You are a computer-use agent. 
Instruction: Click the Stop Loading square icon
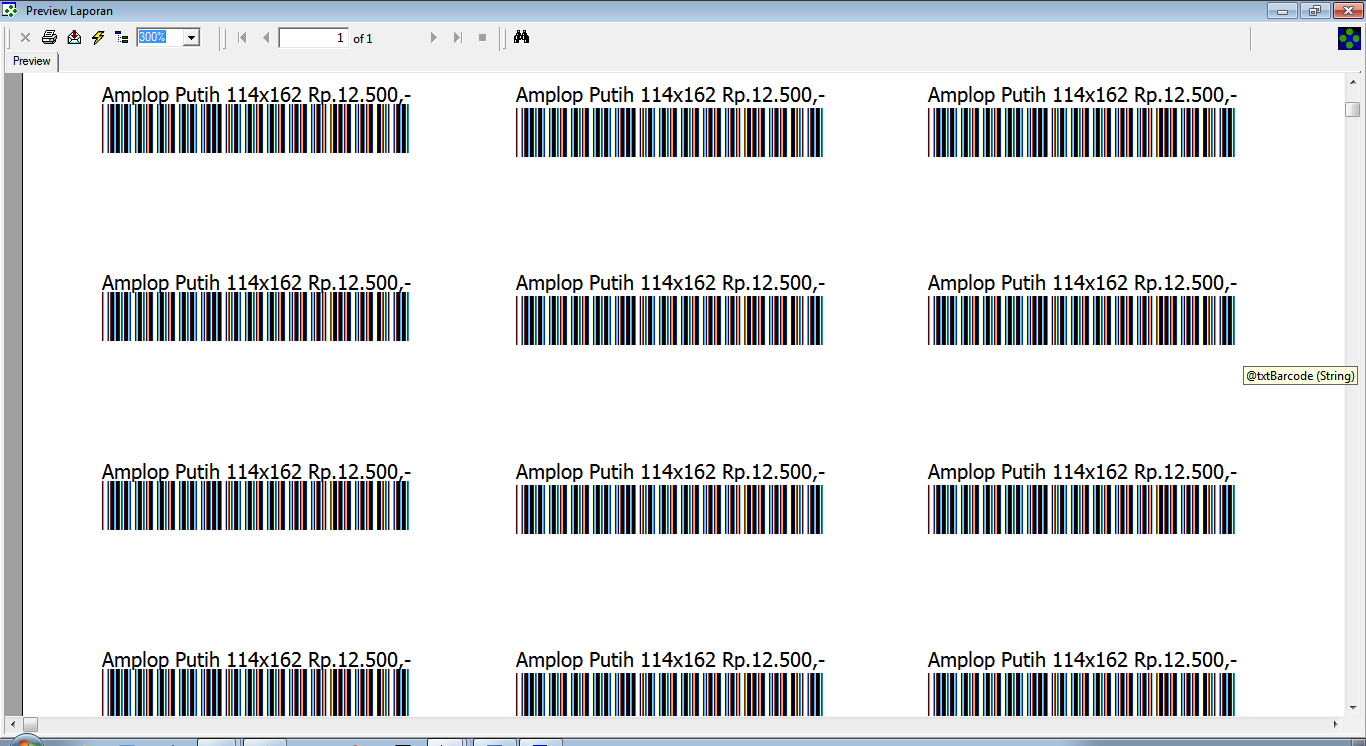[482, 38]
